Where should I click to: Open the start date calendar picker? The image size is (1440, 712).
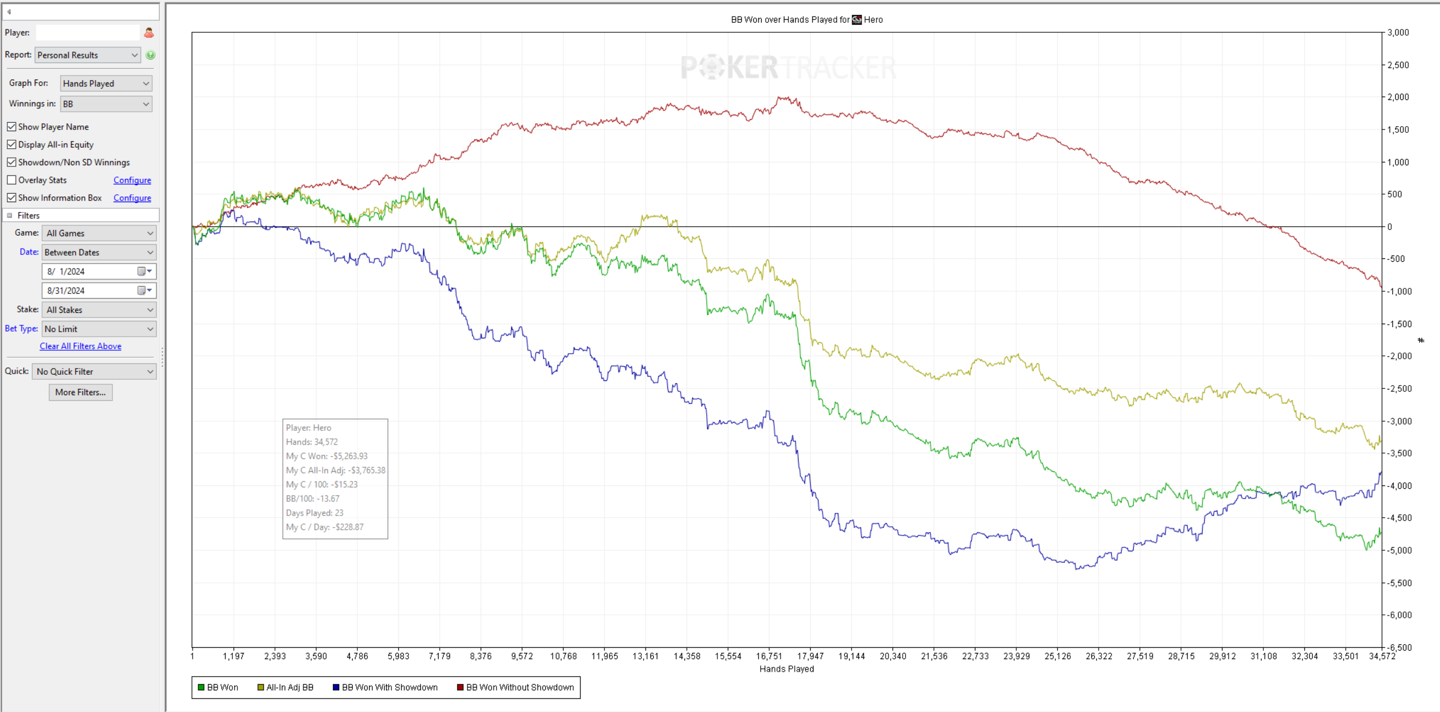[142, 272]
